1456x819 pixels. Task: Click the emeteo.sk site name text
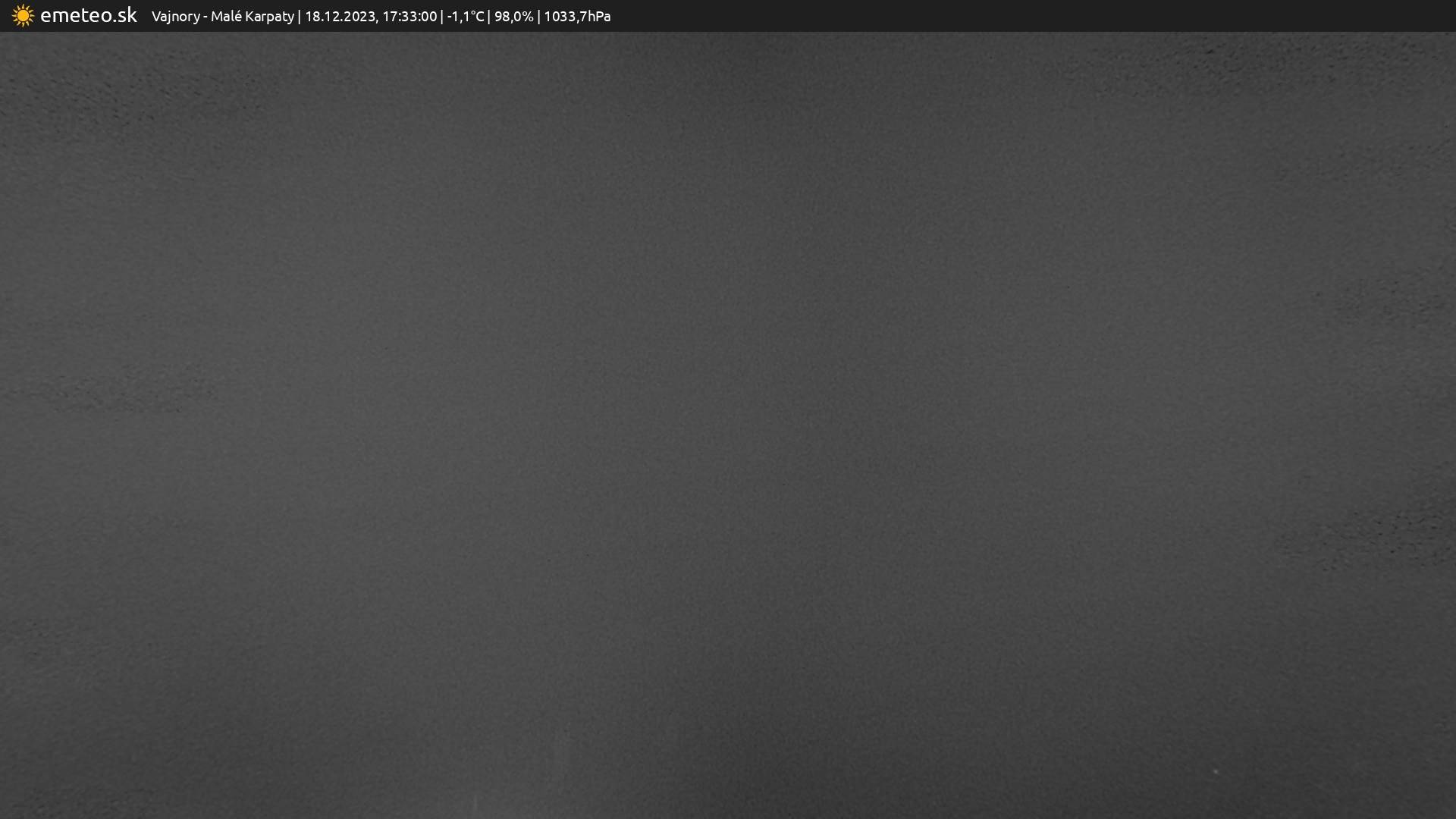[x=89, y=15]
